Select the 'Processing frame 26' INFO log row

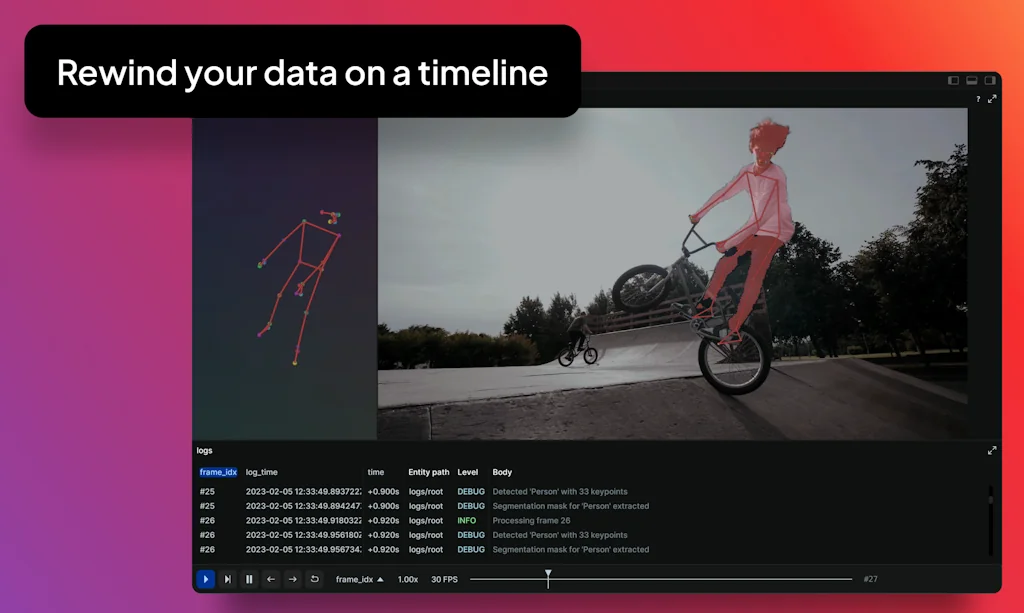coord(530,521)
